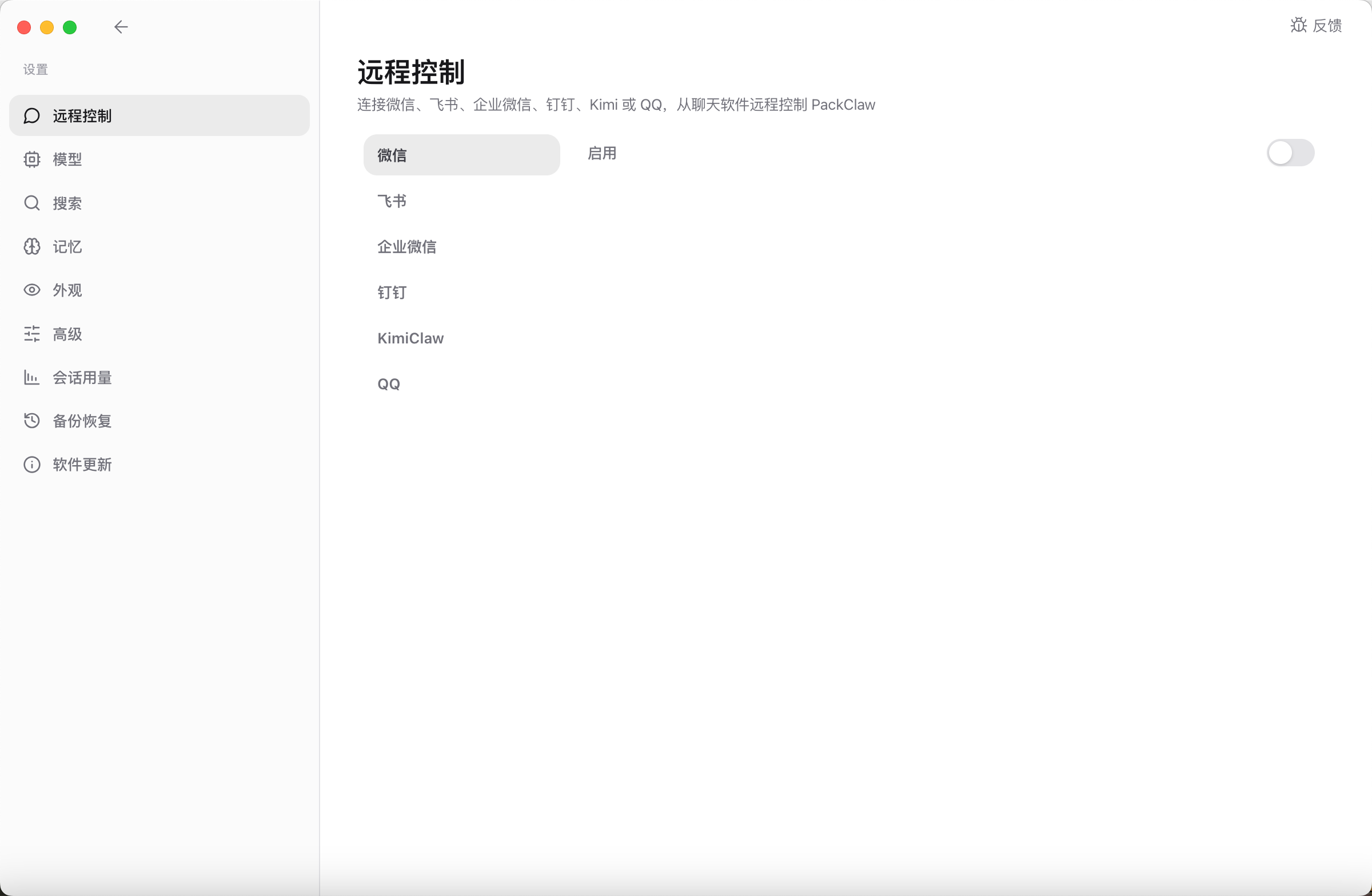Click the back arrow icon
This screenshot has height=896, width=1372.
click(x=121, y=27)
